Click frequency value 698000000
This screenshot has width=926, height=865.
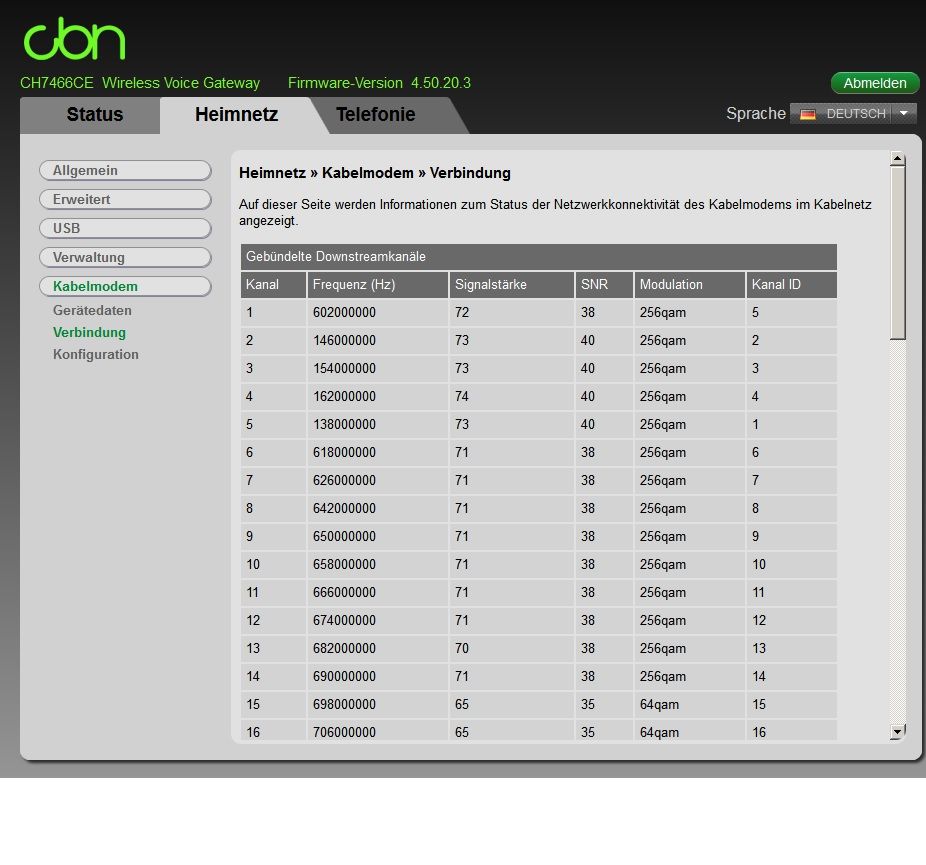point(344,704)
